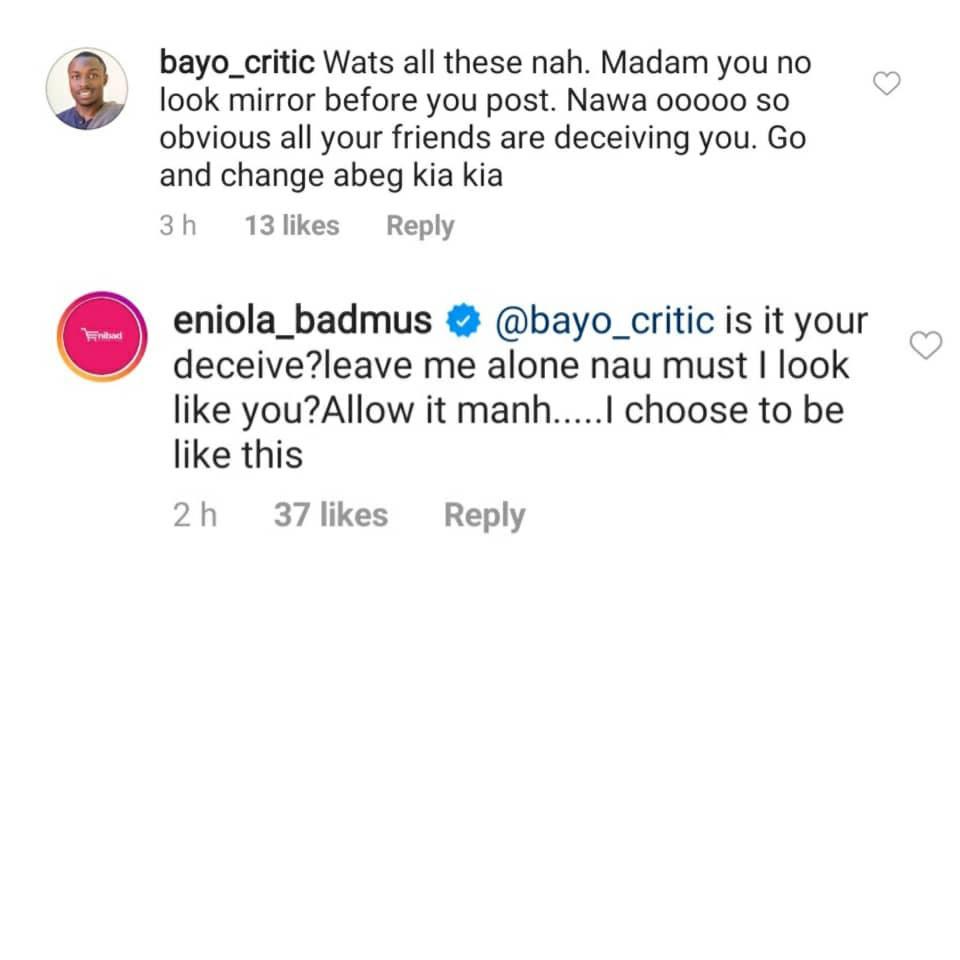
Task: Reply to eniola_badmus's comment
Action: [x=484, y=516]
